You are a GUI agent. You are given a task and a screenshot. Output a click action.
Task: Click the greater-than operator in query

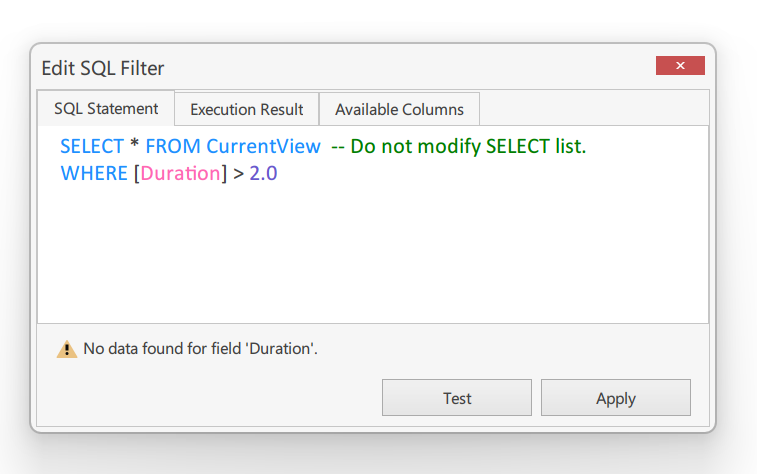(x=238, y=174)
